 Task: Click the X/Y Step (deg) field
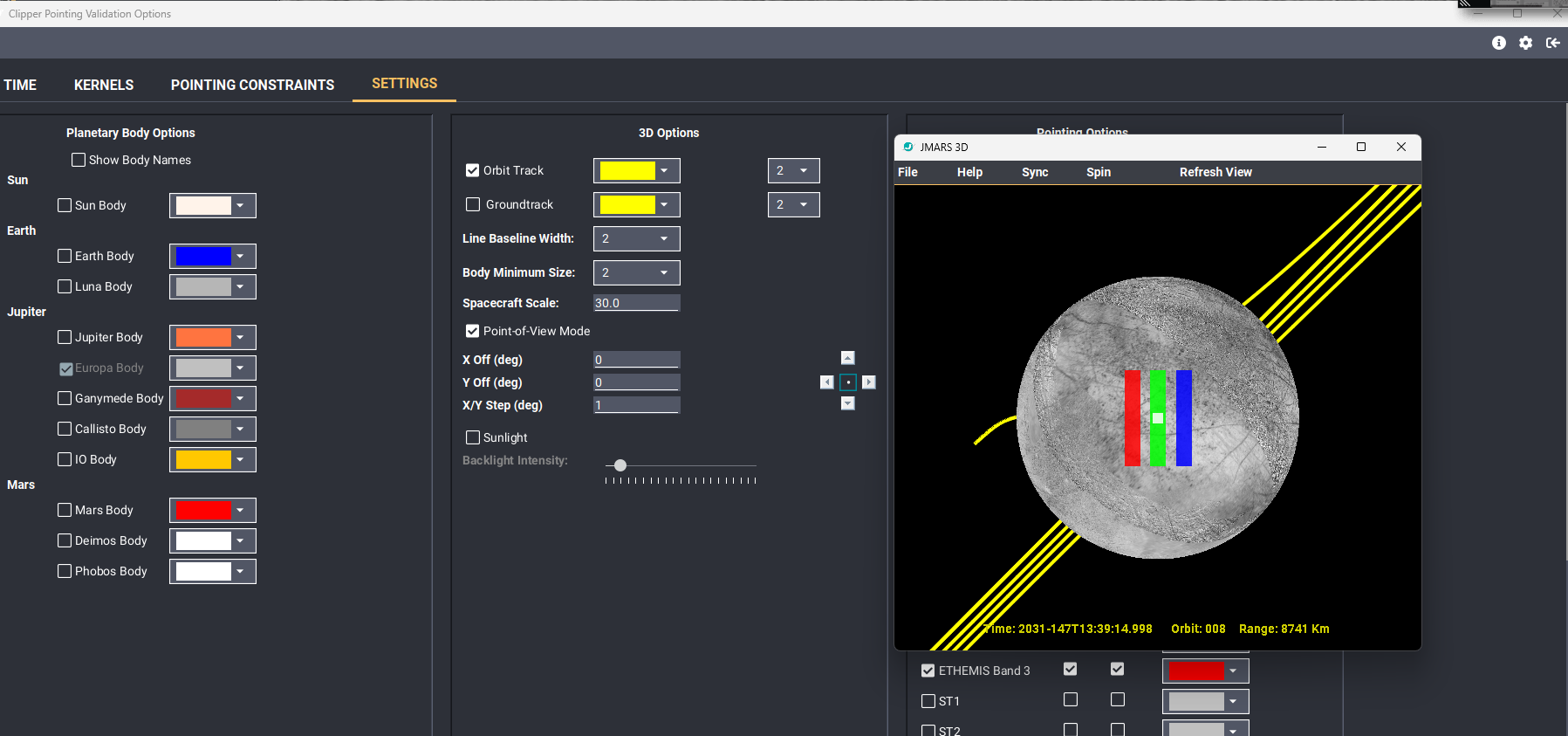637,405
